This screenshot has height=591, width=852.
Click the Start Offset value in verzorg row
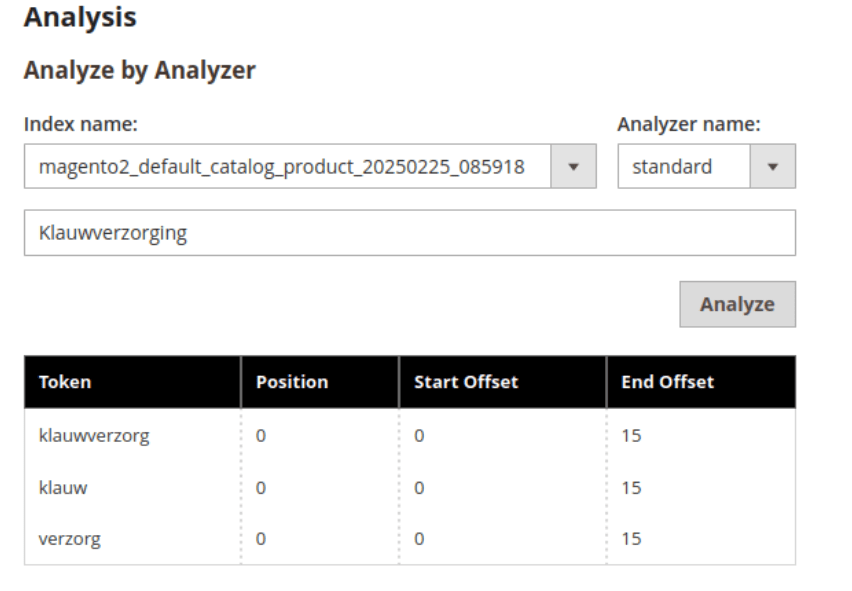coord(419,540)
